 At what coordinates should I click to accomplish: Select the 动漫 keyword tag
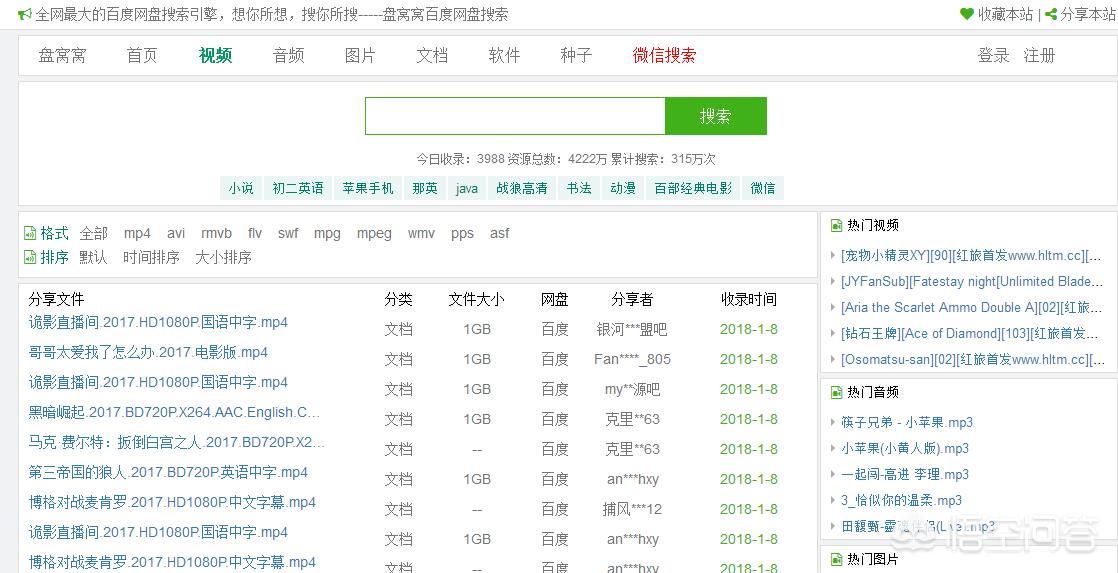623,188
